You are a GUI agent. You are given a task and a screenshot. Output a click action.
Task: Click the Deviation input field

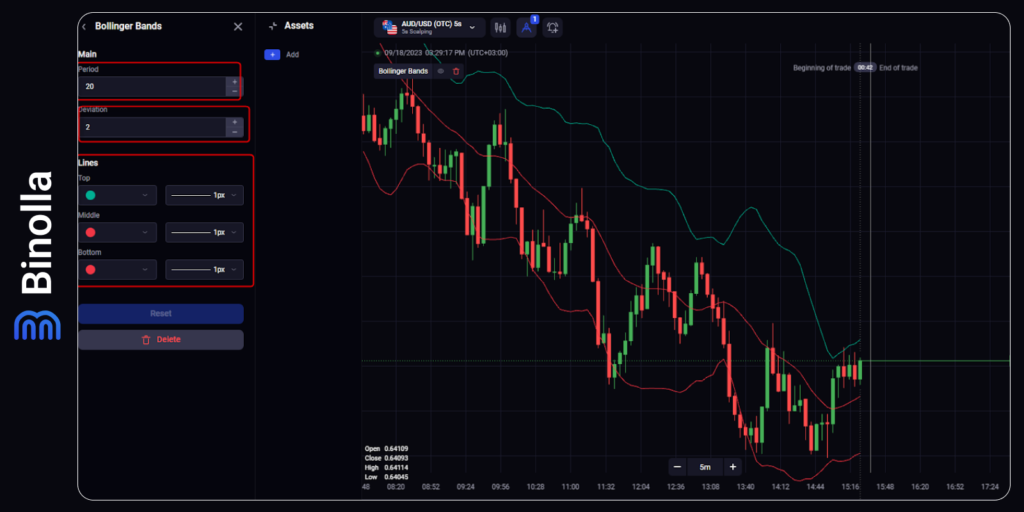[152, 127]
